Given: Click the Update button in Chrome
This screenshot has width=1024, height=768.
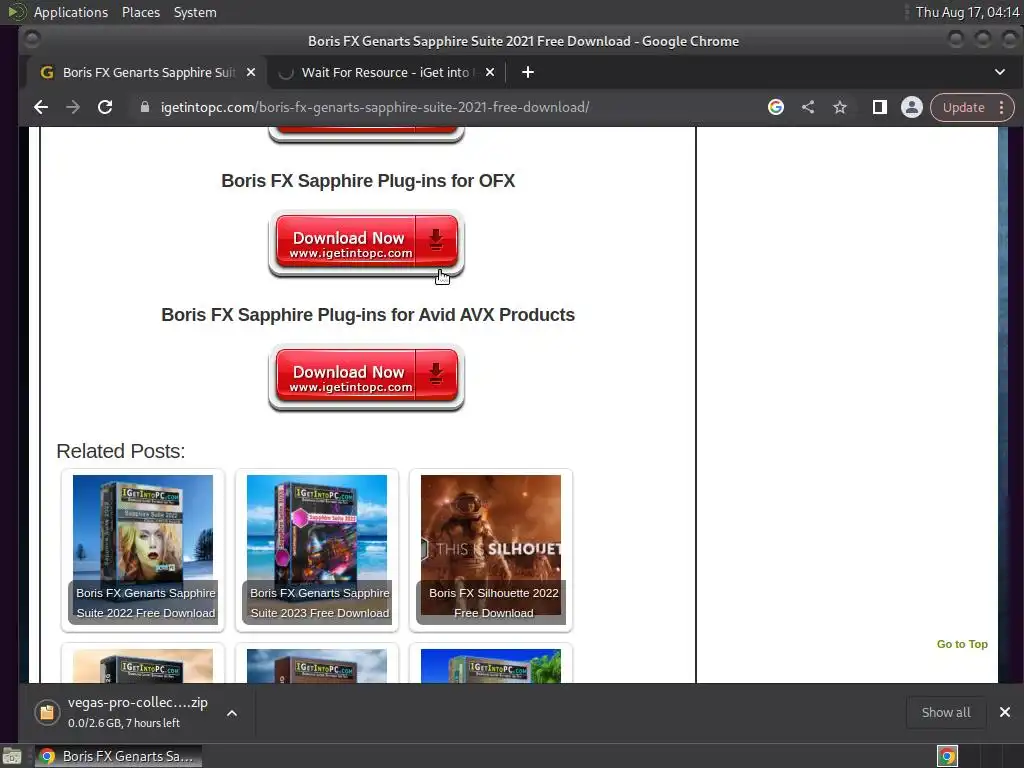Looking at the screenshot, I should [x=963, y=108].
